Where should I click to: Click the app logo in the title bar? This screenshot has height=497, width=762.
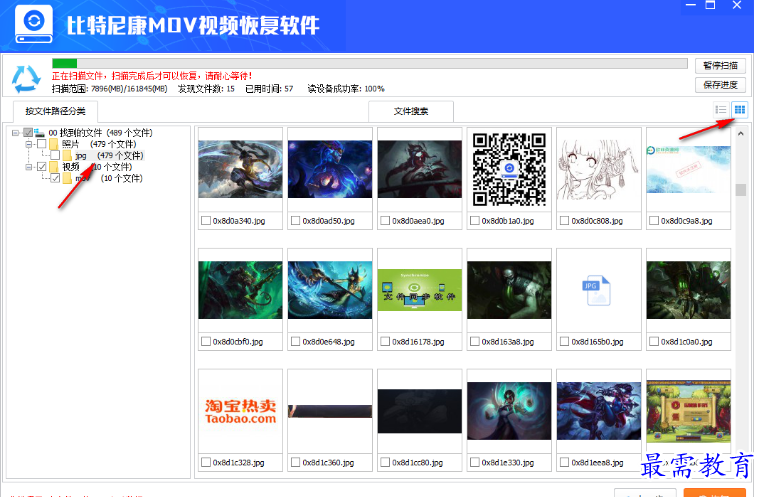pyautogui.click(x=34, y=24)
